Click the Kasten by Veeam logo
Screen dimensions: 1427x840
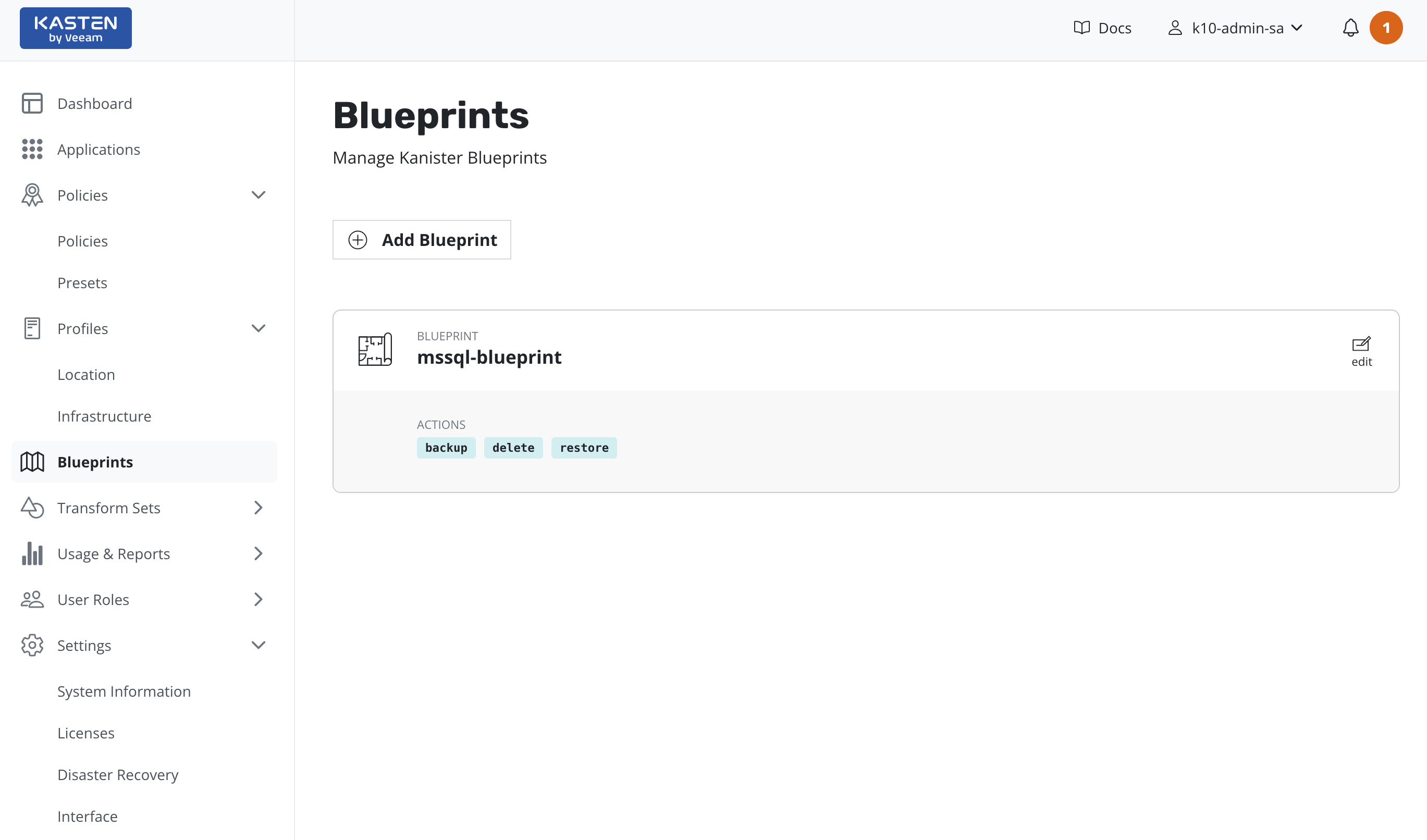pyautogui.click(x=76, y=28)
